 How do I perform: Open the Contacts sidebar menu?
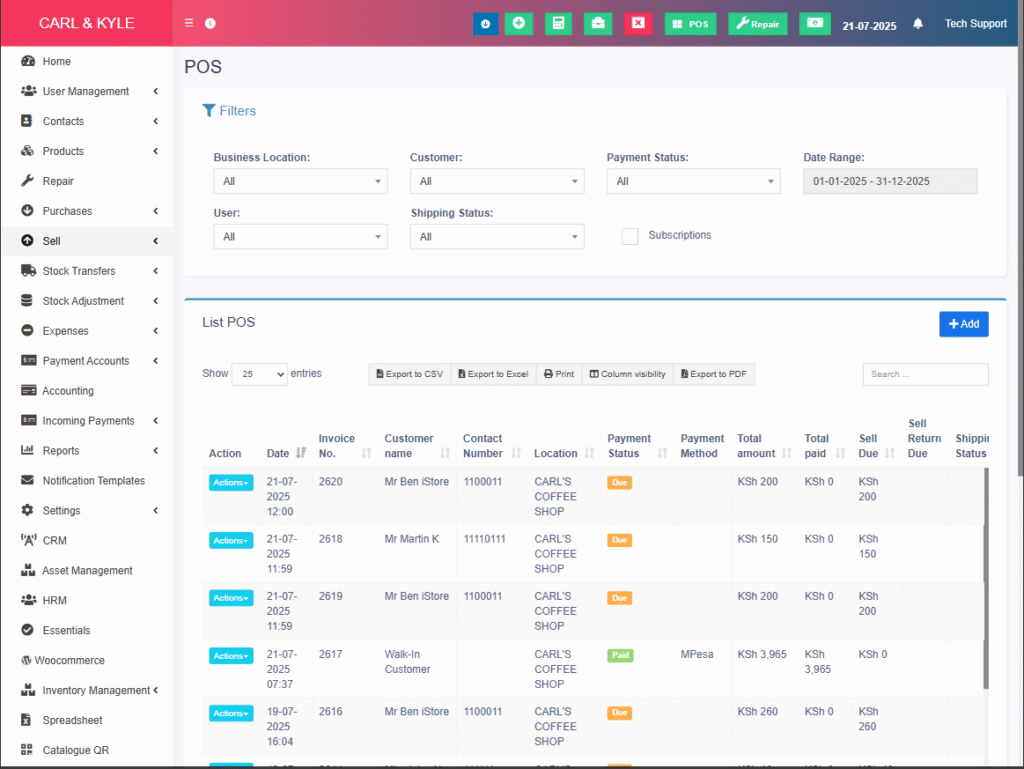click(88, 121)
